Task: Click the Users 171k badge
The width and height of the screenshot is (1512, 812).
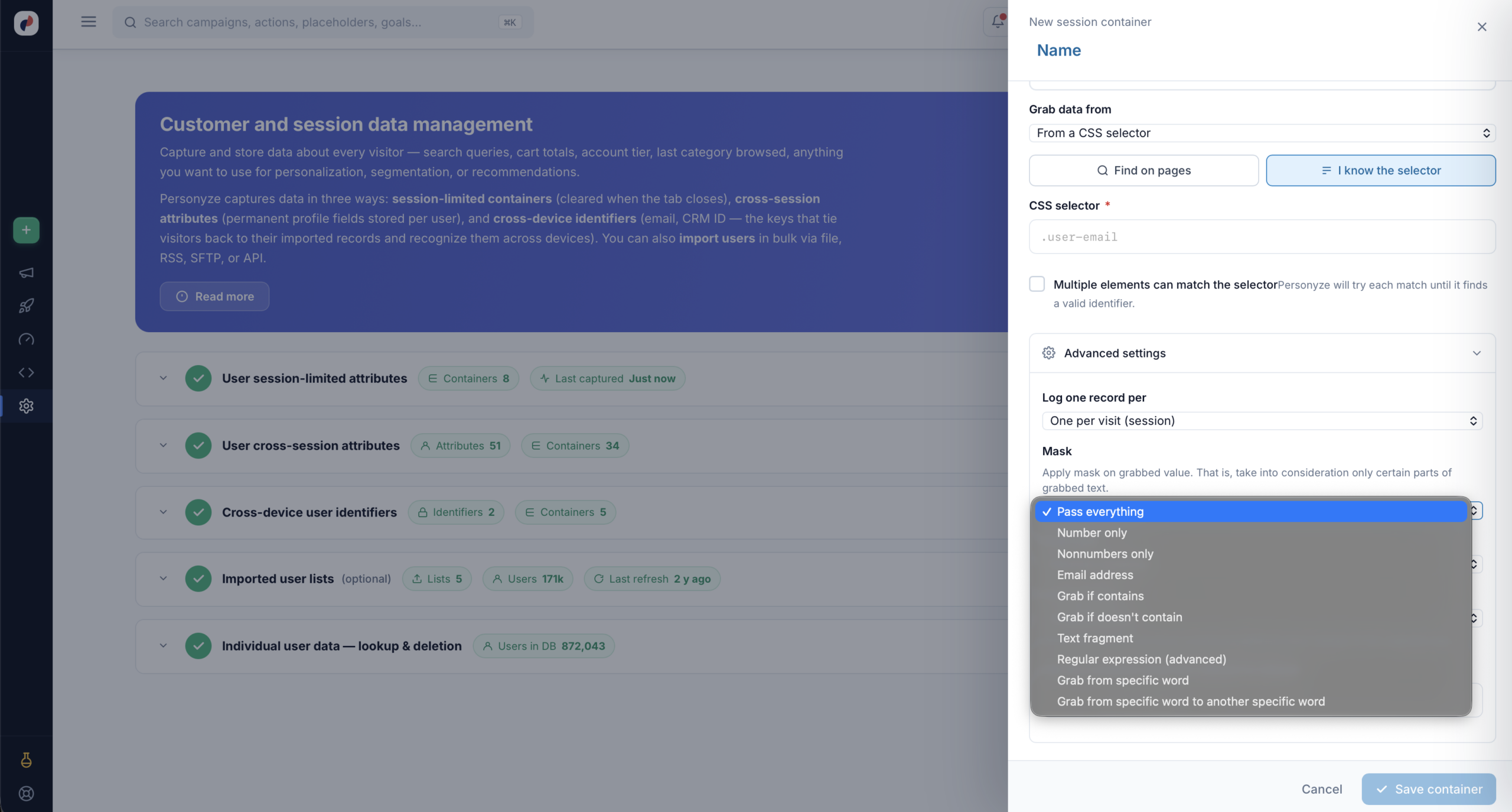Action: click(527, 579)
